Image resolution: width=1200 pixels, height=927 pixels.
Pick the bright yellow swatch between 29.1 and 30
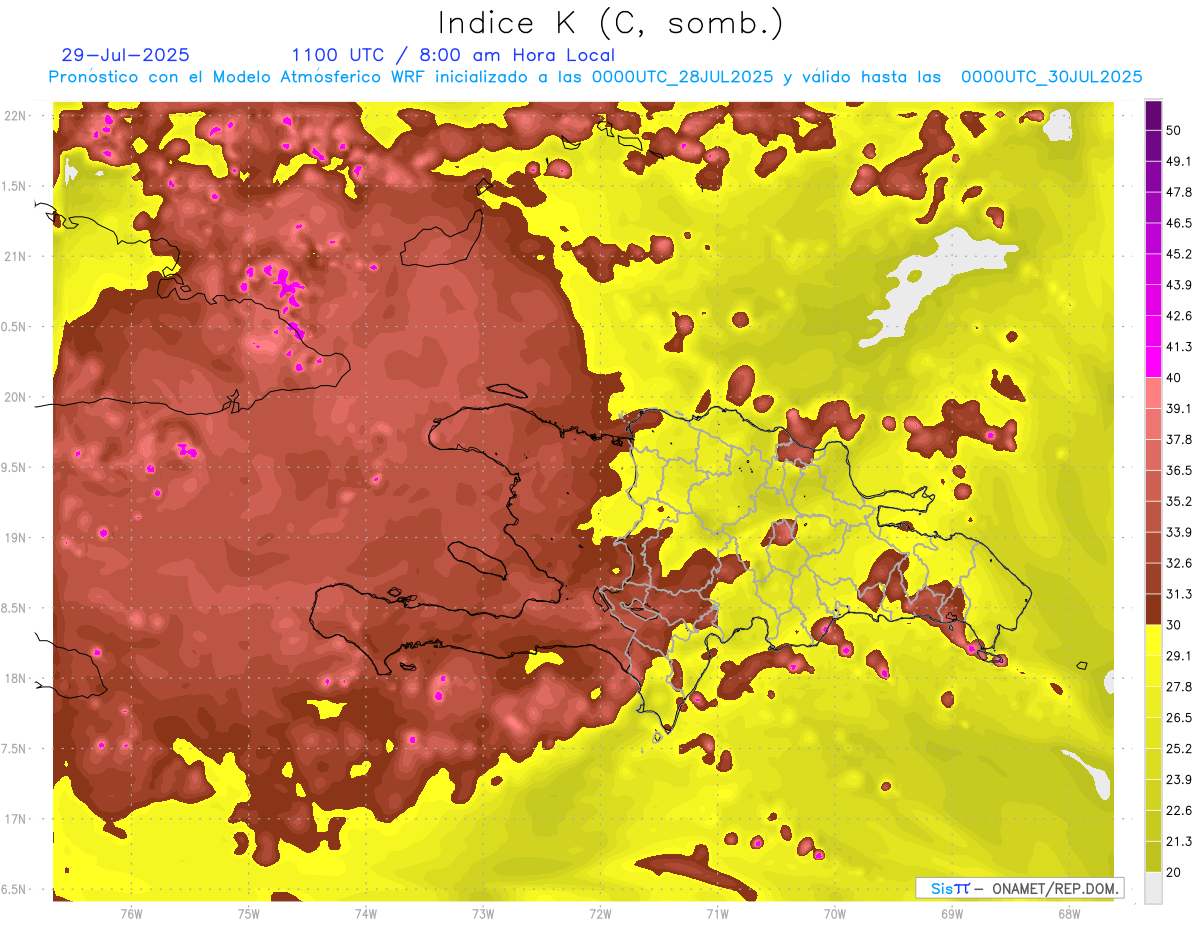(1153, 640)
